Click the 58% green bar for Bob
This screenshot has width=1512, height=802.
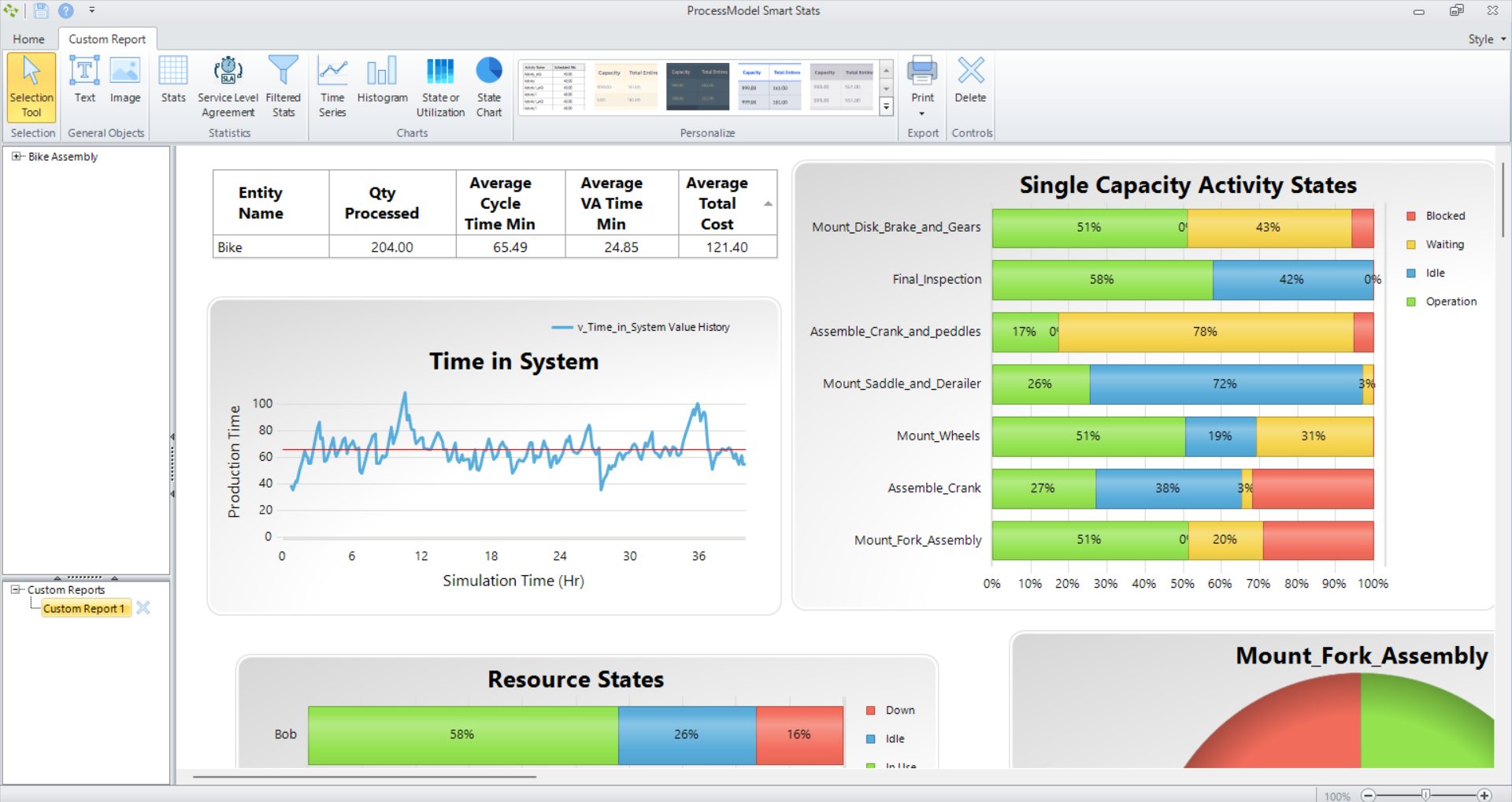(x=463, y=735)
